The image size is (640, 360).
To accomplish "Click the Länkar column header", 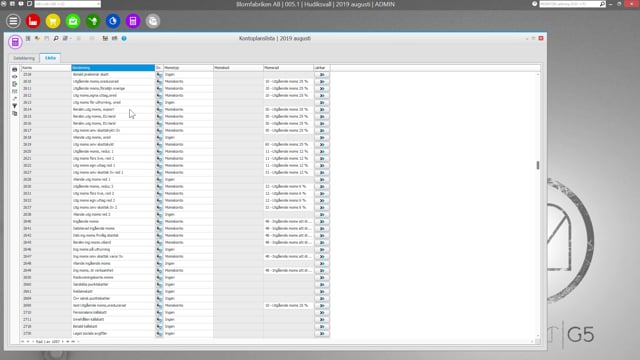I will coord(322,68).
